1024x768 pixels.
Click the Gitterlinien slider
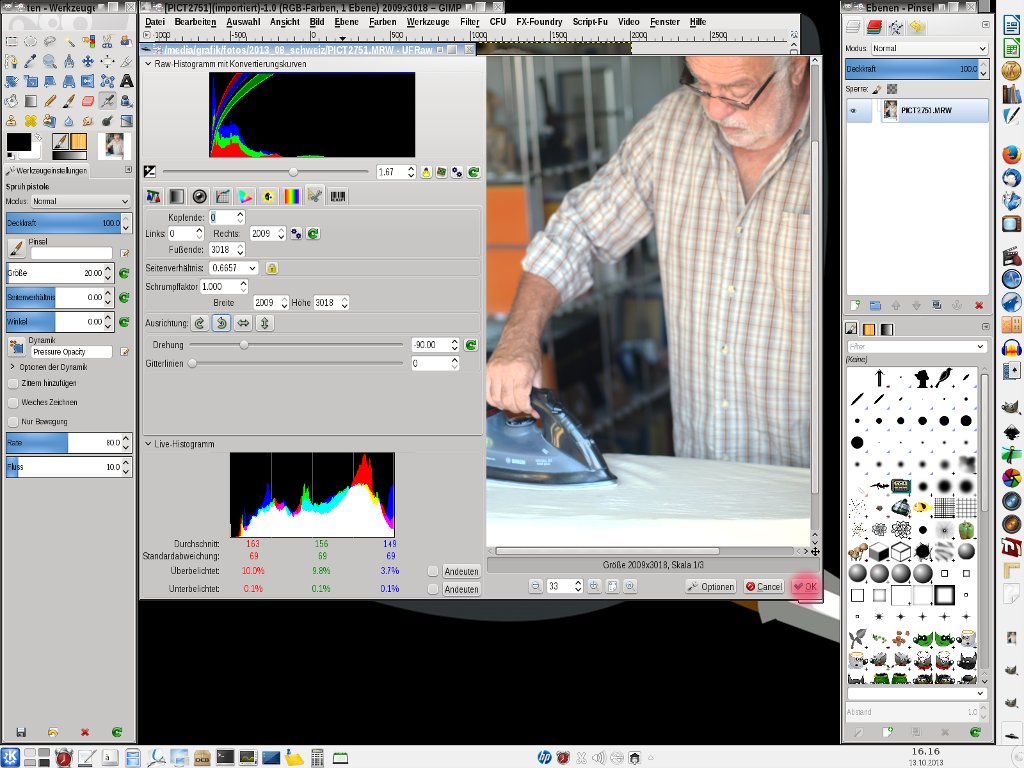pos(296,363)
